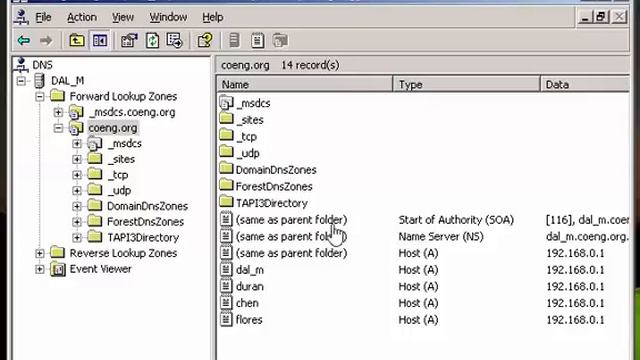Sort records by Name column header
The image size is (640, 360).
[x=304, y=84]
